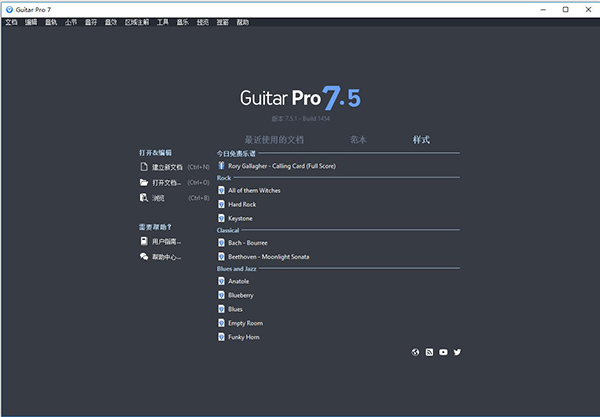
Task: Click the browse files magnifier icon
Action: 144,197
